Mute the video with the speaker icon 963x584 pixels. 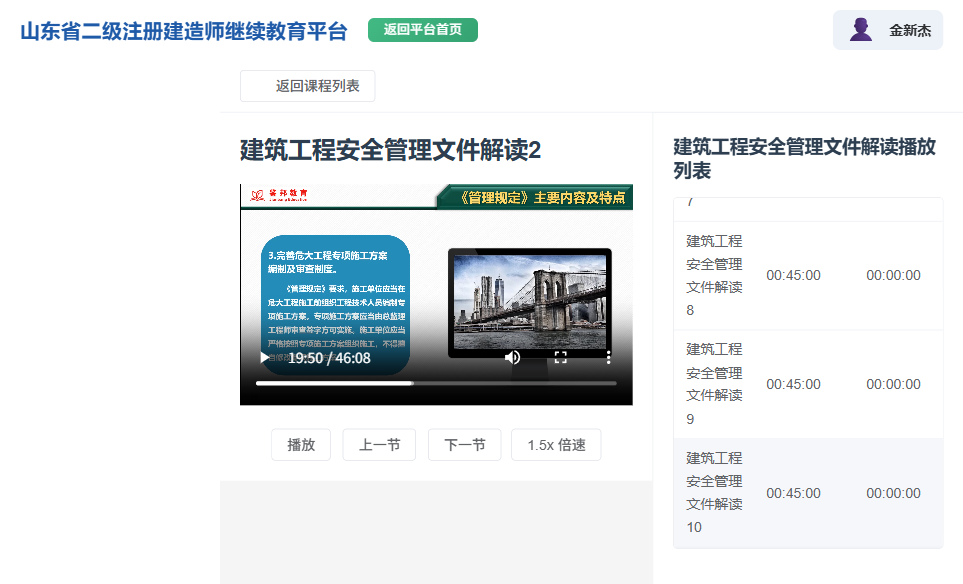(x=512, y=357)
